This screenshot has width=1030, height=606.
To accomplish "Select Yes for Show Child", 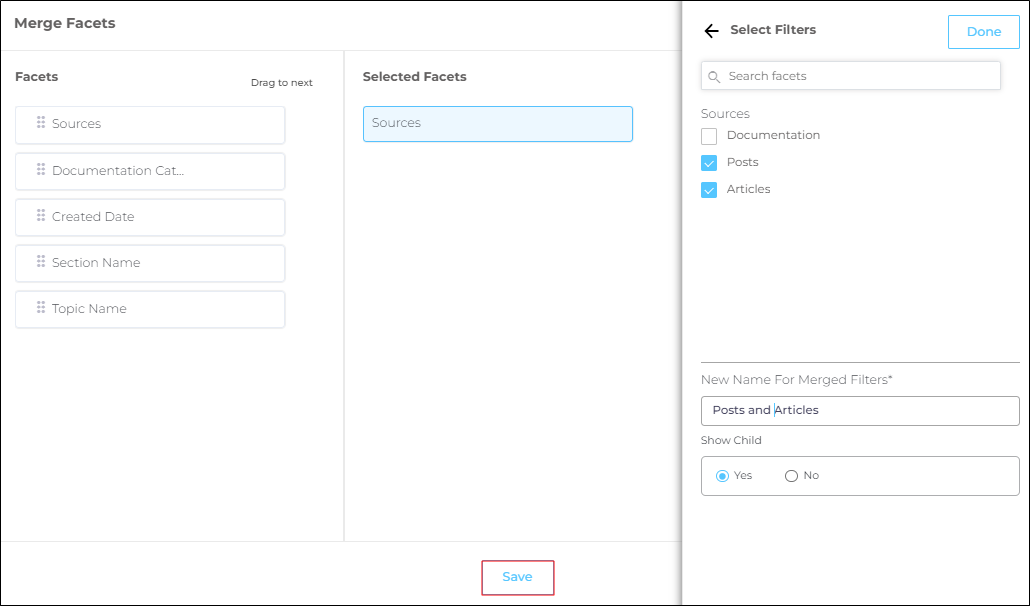I will coord(722,476).
